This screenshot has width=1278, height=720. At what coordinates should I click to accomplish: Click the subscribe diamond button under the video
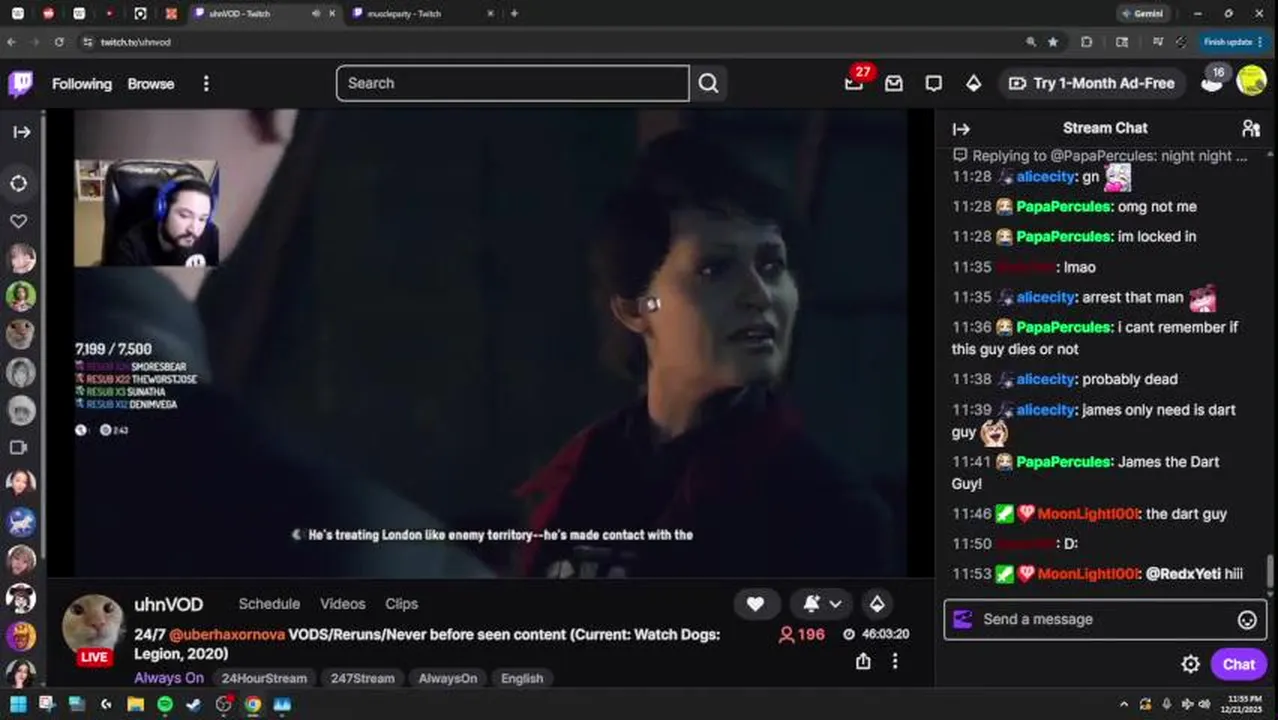877,604
